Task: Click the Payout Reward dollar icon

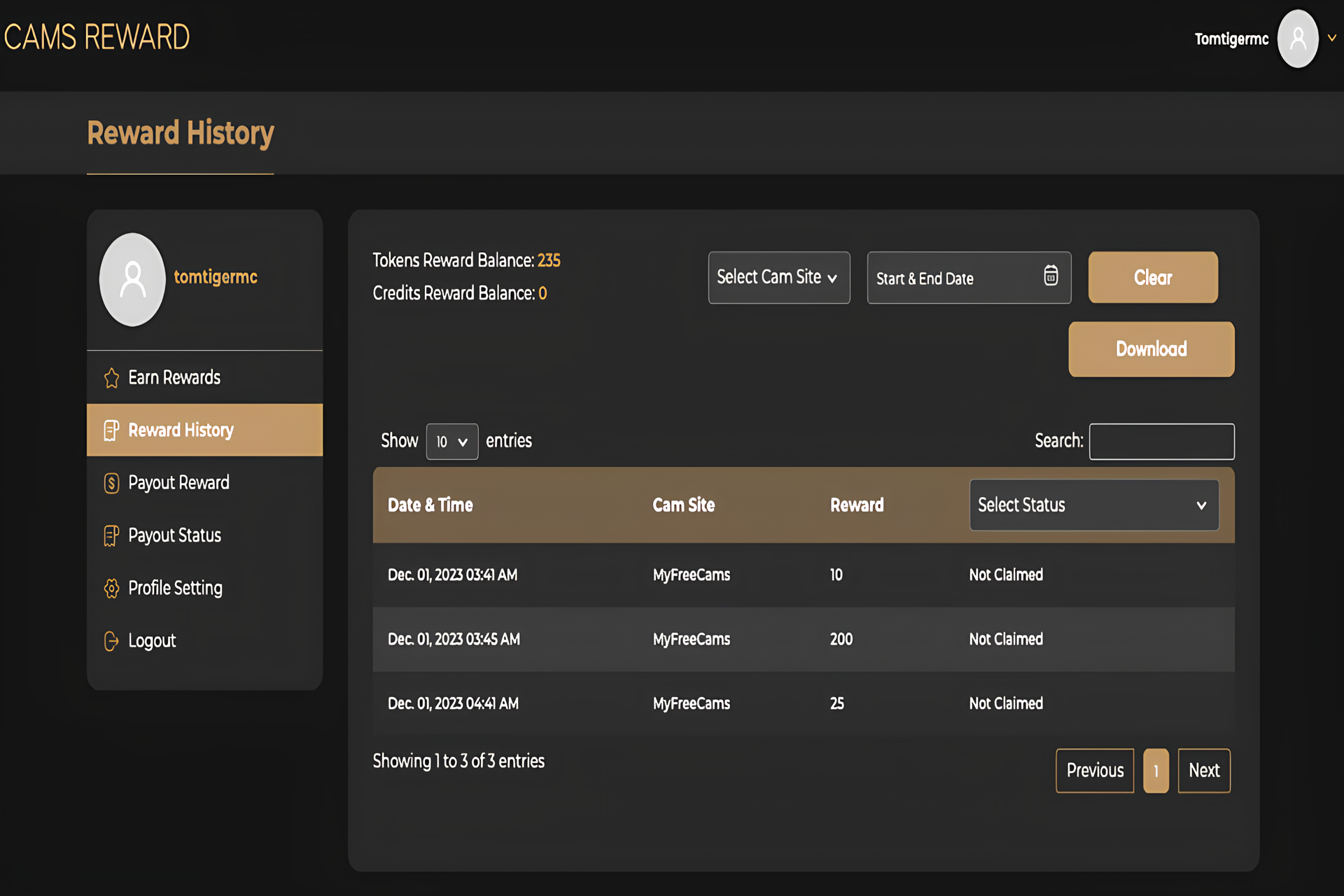Action: click(x=111, y=483)
